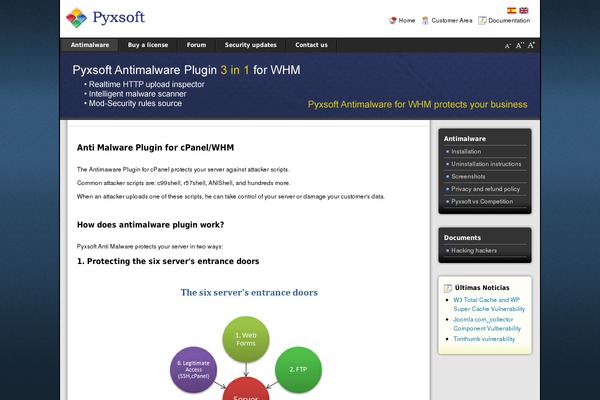Click the 2. FTP green circle
This screenshot has width=600, height=400.
click(298, 369)
